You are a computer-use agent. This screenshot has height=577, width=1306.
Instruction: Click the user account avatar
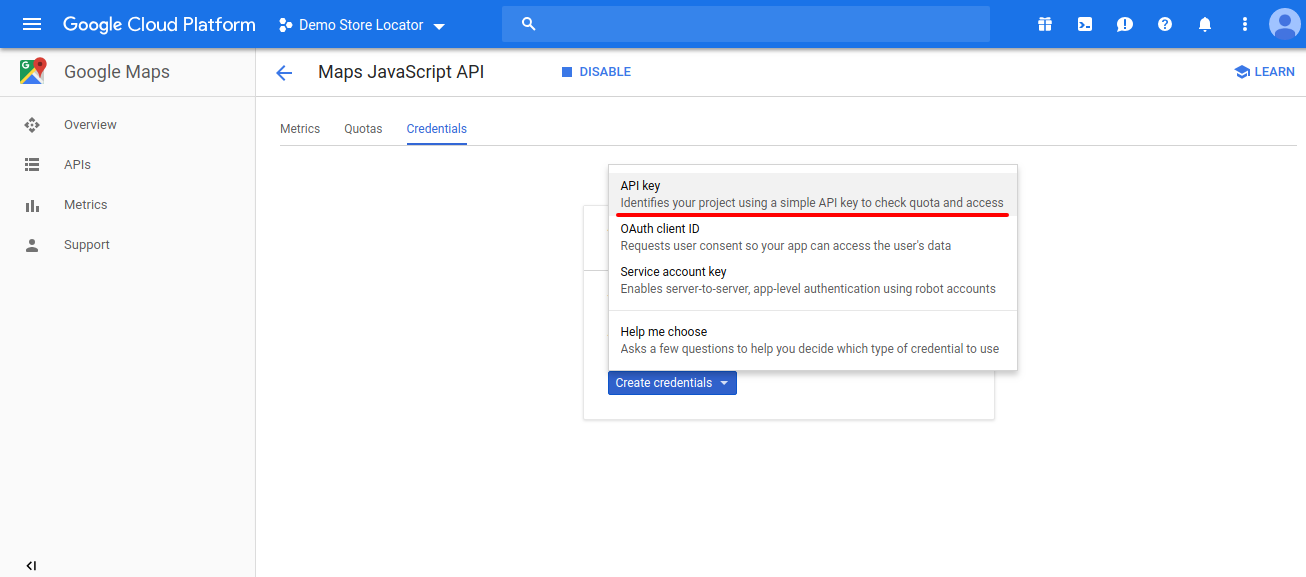click(1284, 24)
